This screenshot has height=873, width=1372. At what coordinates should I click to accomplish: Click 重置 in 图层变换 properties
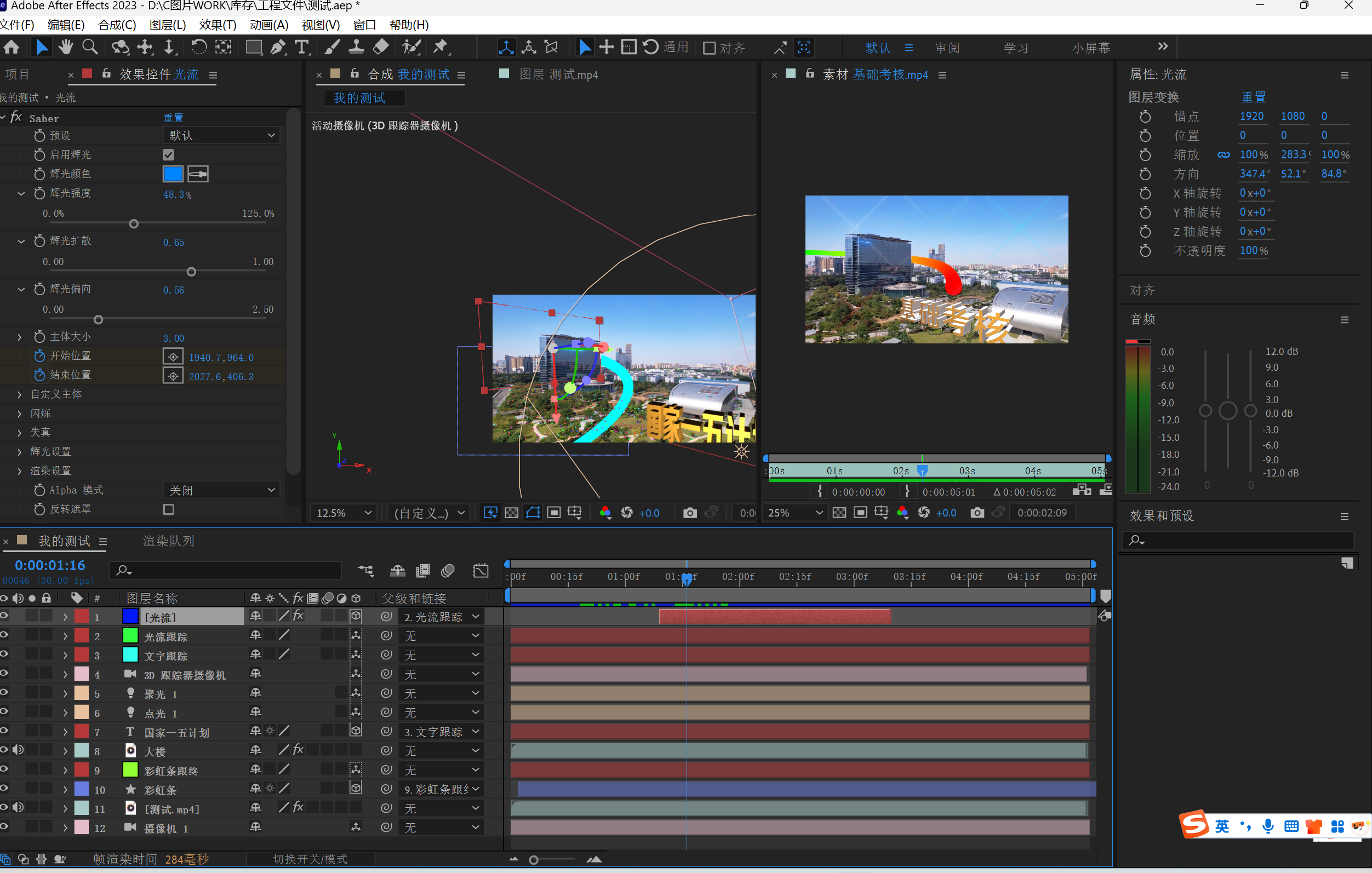click(1253, 97)
